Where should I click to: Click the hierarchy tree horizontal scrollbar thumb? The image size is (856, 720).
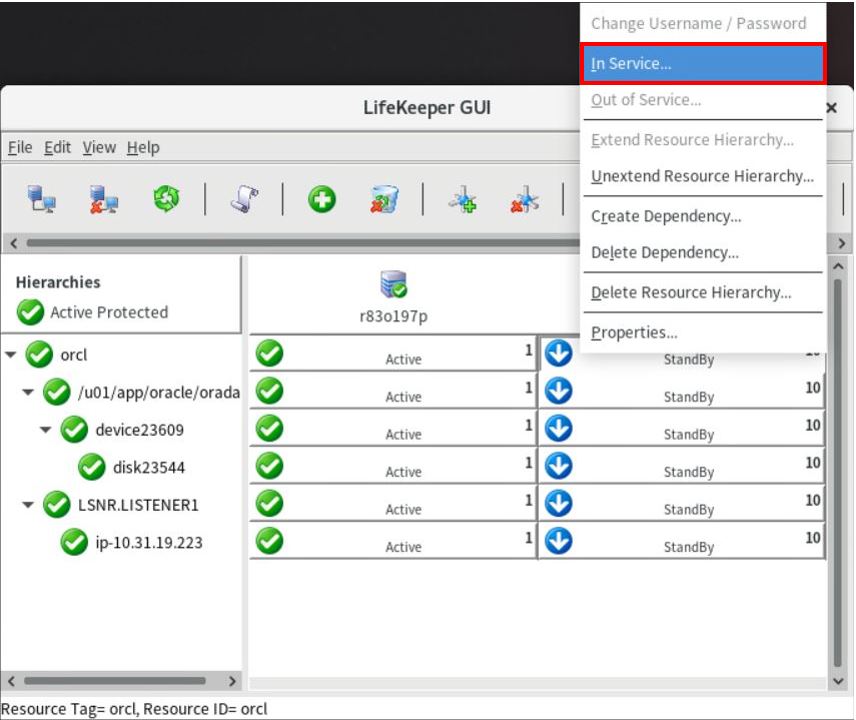pyautogui.click(x=115, y=681)
